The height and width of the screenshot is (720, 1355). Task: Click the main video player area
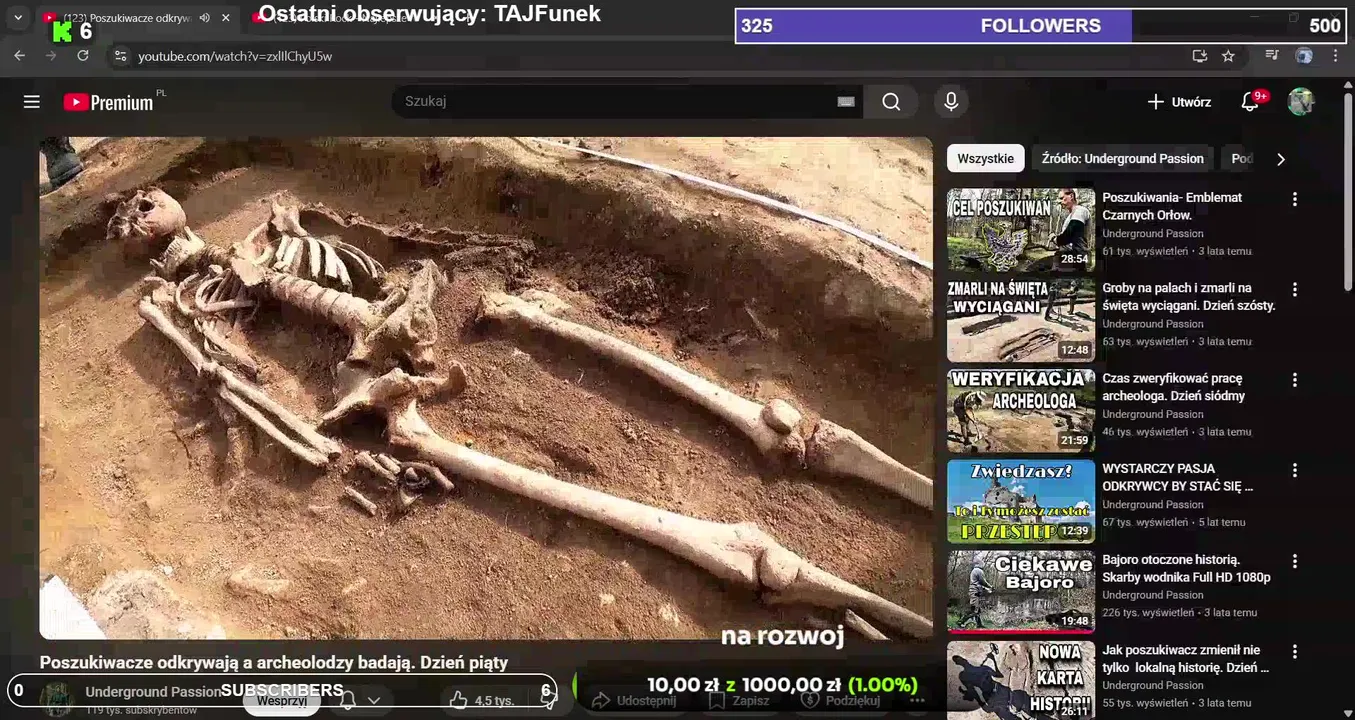486,388
